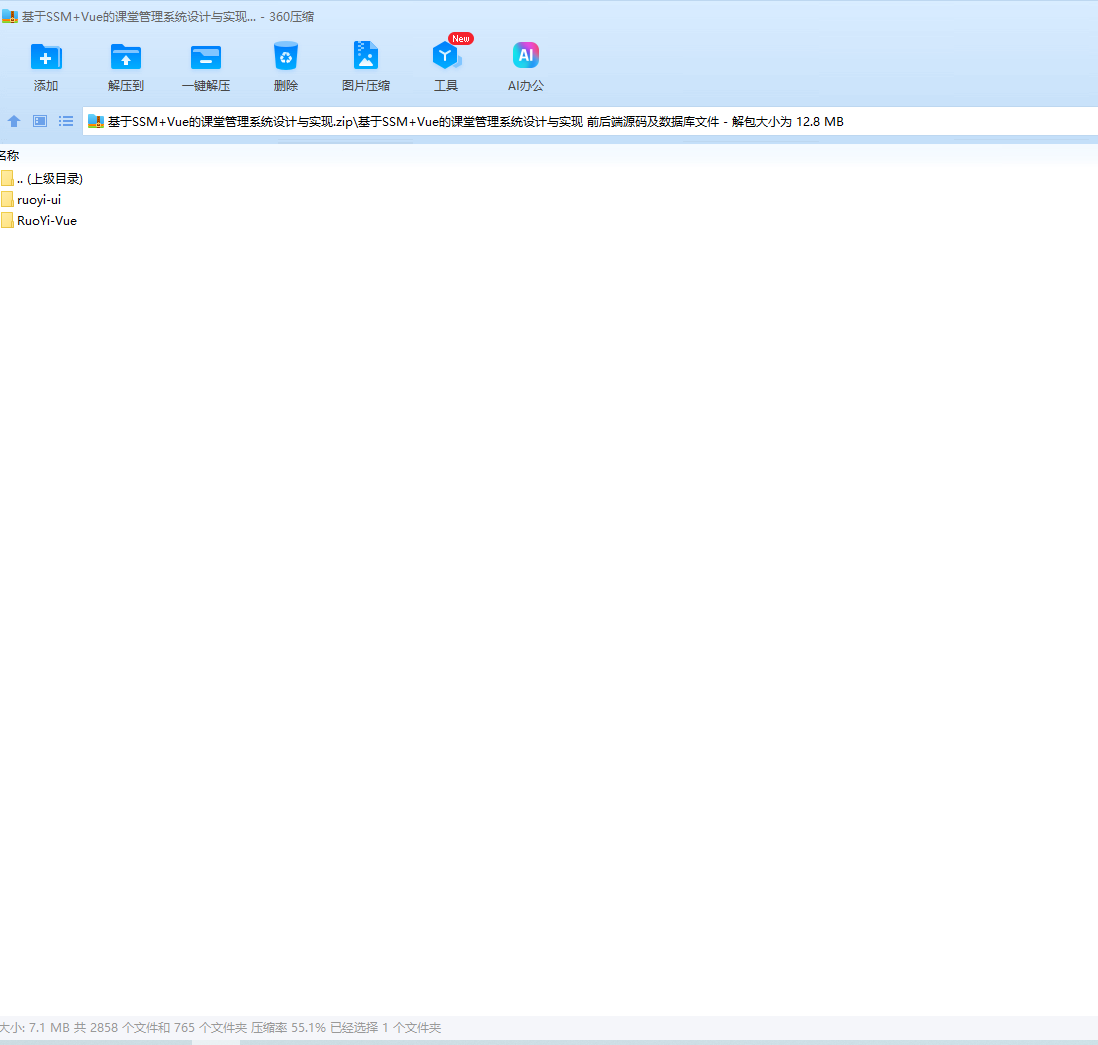Click the zip icon in address bar
Viewport: 1098px width, 1045px height.
pos(96,121)
